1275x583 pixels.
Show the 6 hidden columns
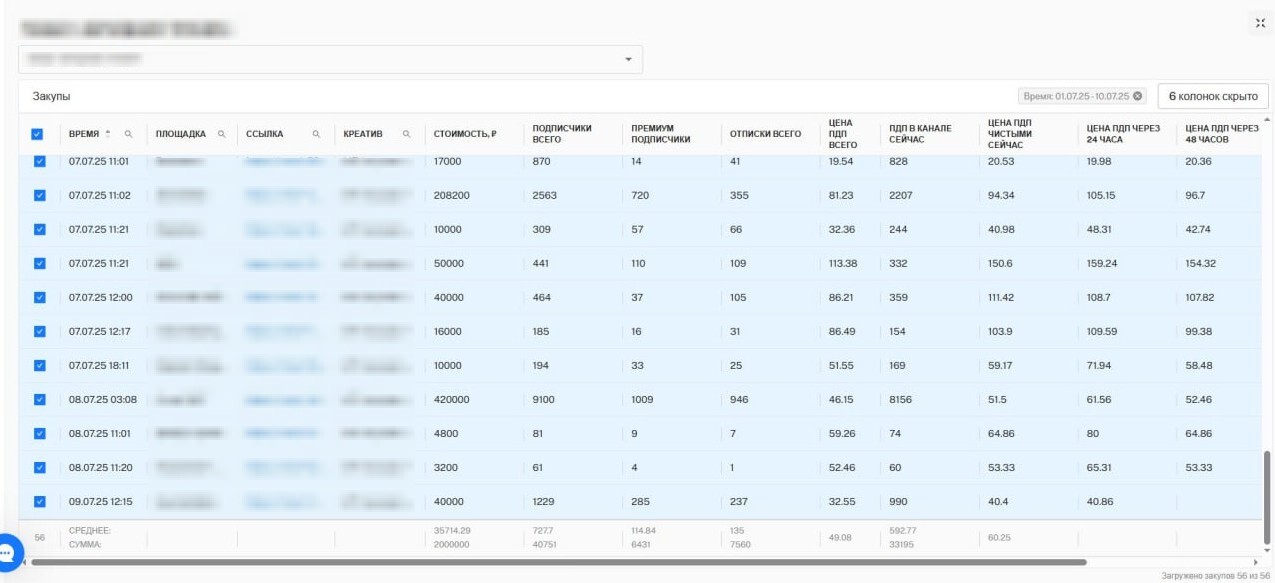pyautogui.click(x=1213, y=96)
